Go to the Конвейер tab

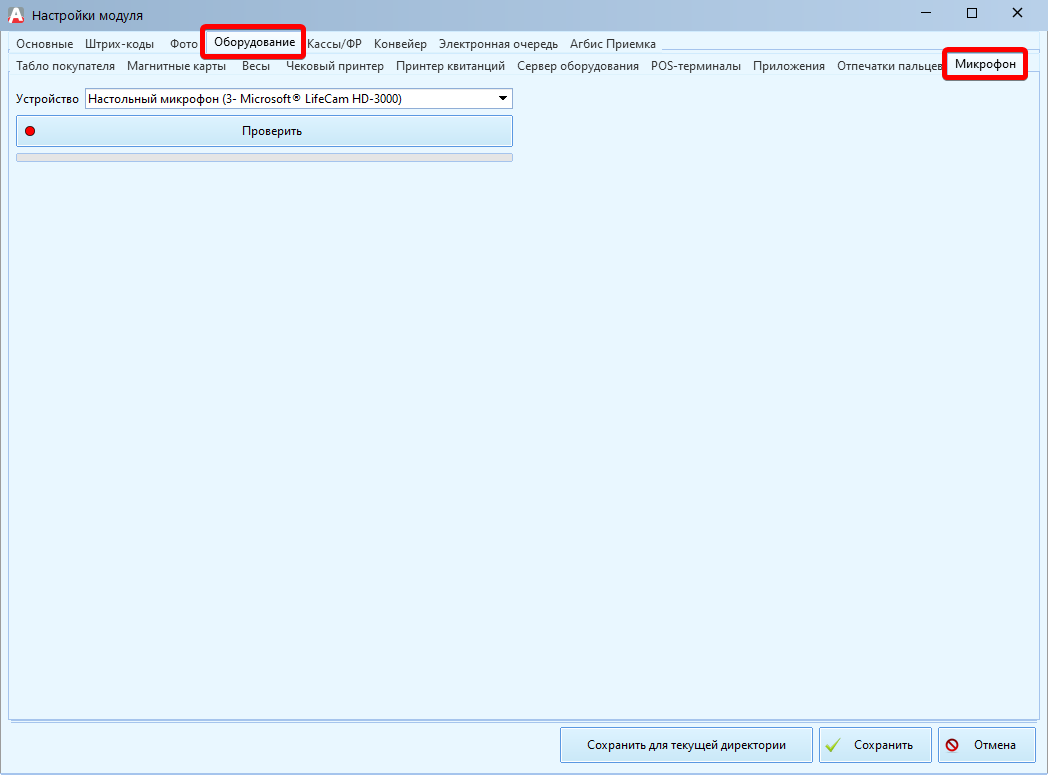[400, 44]
